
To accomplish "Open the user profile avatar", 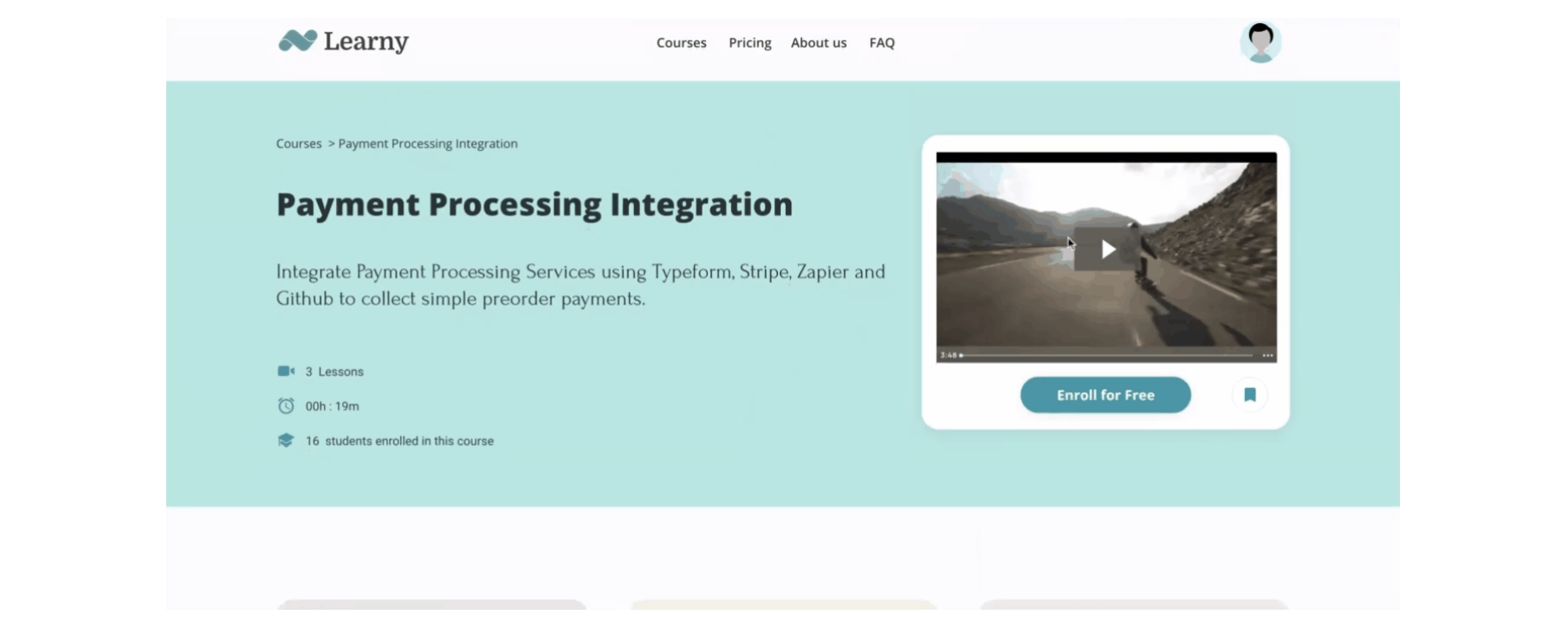I will (1260, 42).
